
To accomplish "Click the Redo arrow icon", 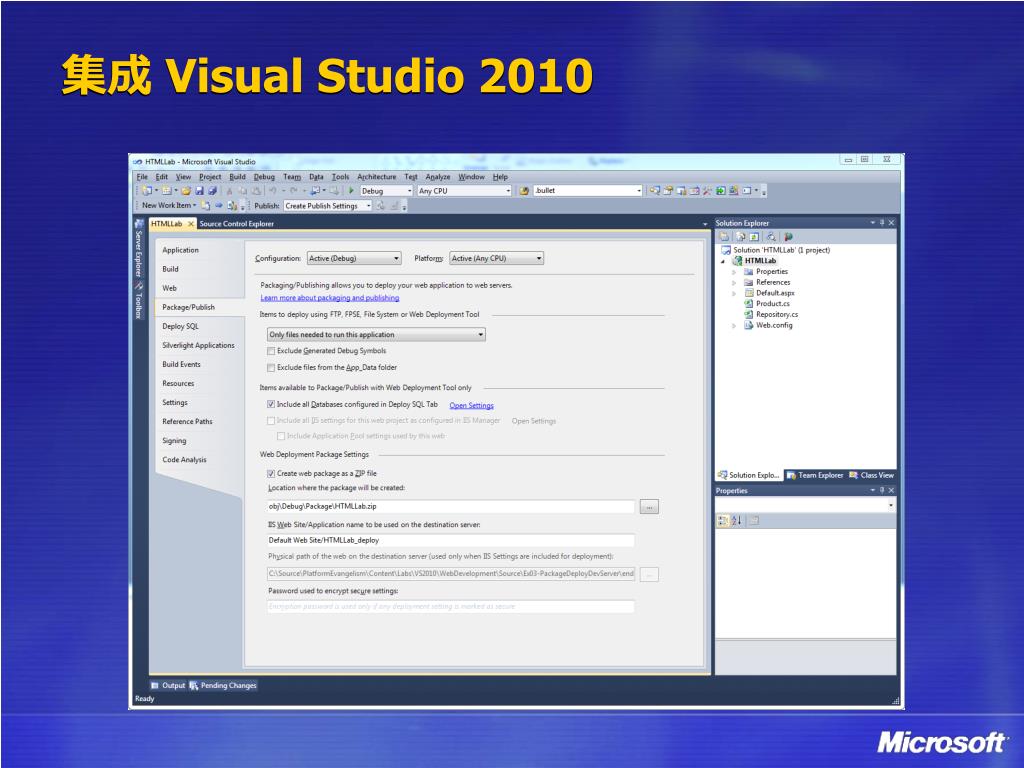I will coord(293,191).
